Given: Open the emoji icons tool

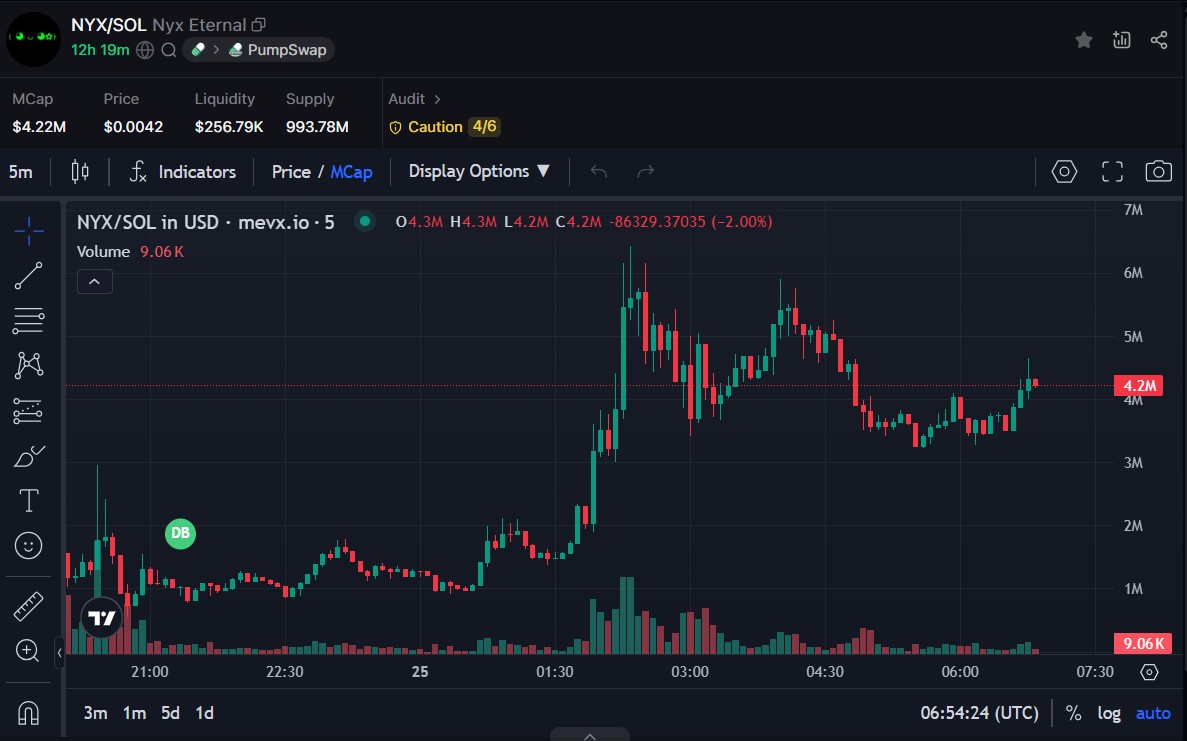Looking at the screenshot, I should point(29,546).
